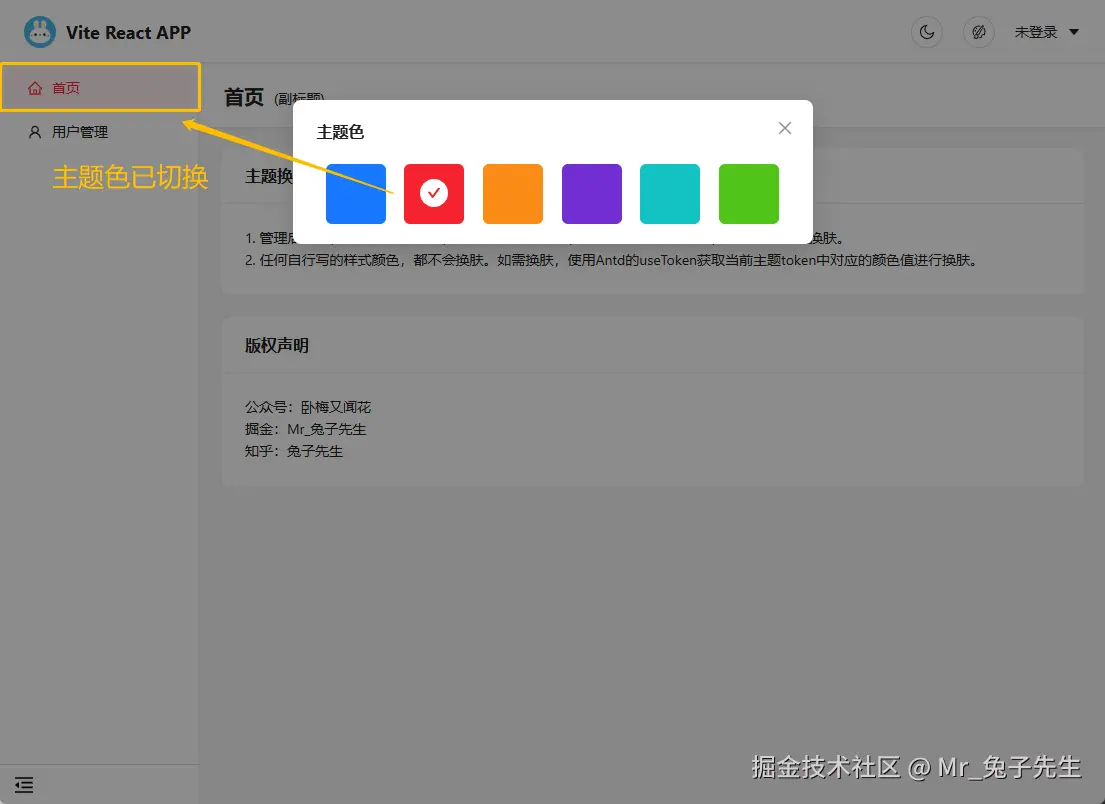Select the blue theme color swatch

point(355,192)
